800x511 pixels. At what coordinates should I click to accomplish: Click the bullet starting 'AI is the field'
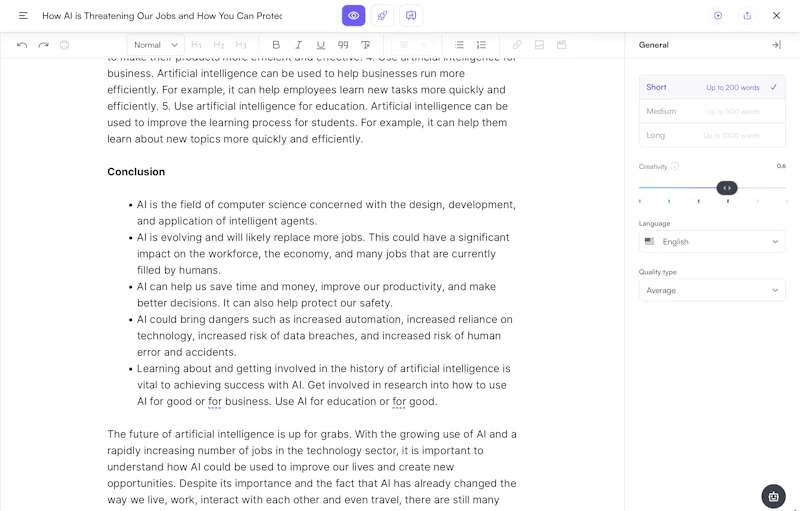point(326,213)
